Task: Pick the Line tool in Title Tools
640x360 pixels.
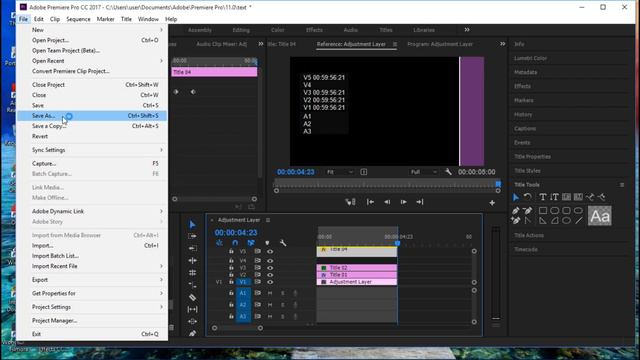Action: point(578,221)
